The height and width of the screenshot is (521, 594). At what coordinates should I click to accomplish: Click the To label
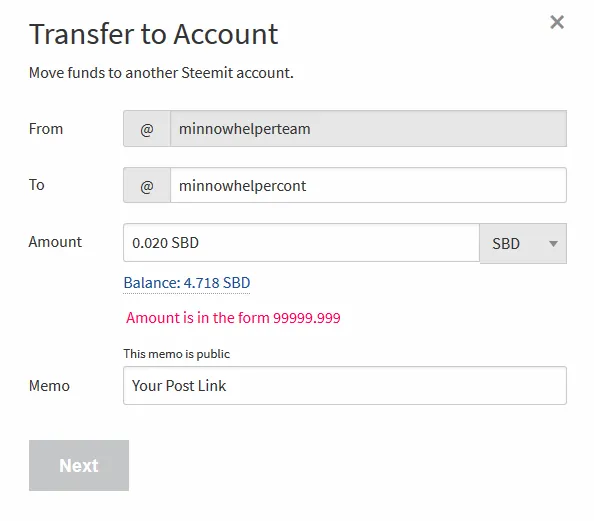click(x=37, y=185)
